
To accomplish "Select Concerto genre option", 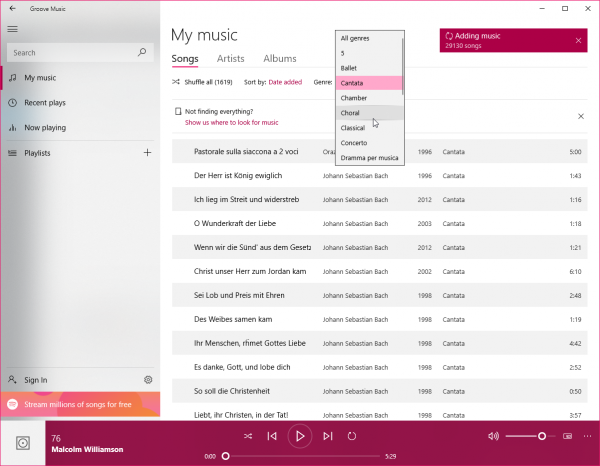I will coord(369,143).
